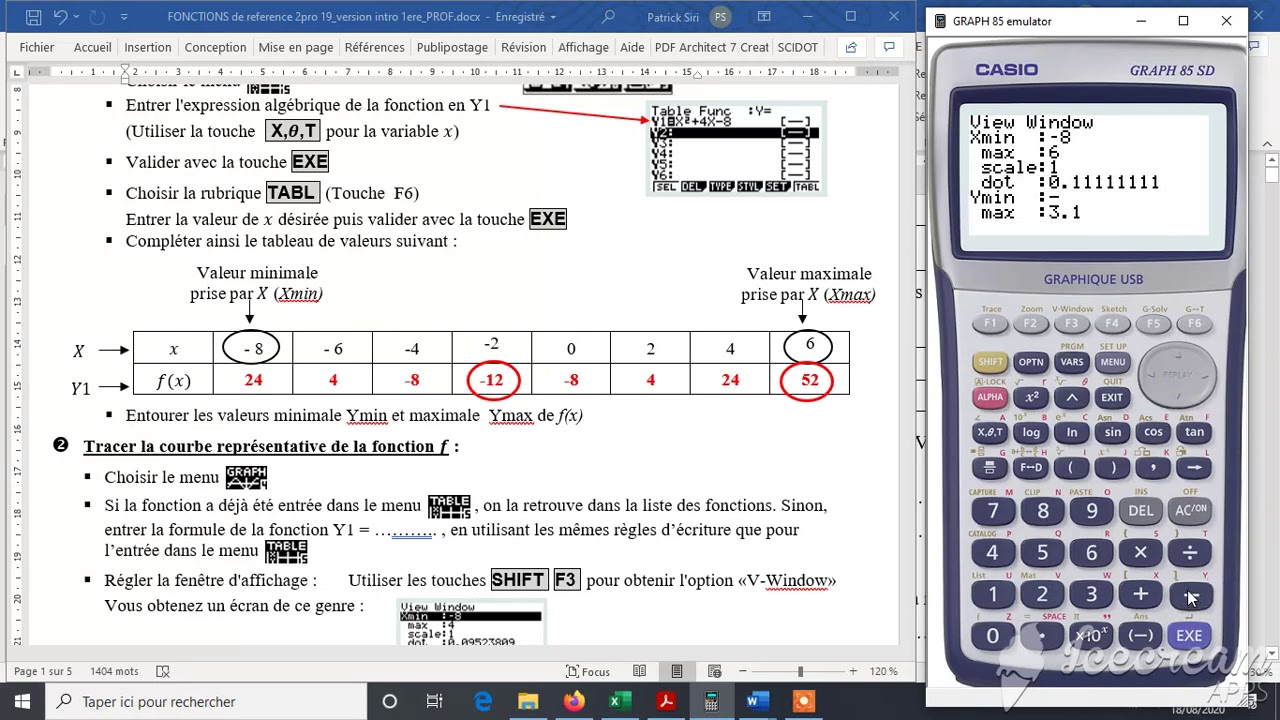Open the Révision tab
This screenshot has height=720, width=1280.
point(524,47)
